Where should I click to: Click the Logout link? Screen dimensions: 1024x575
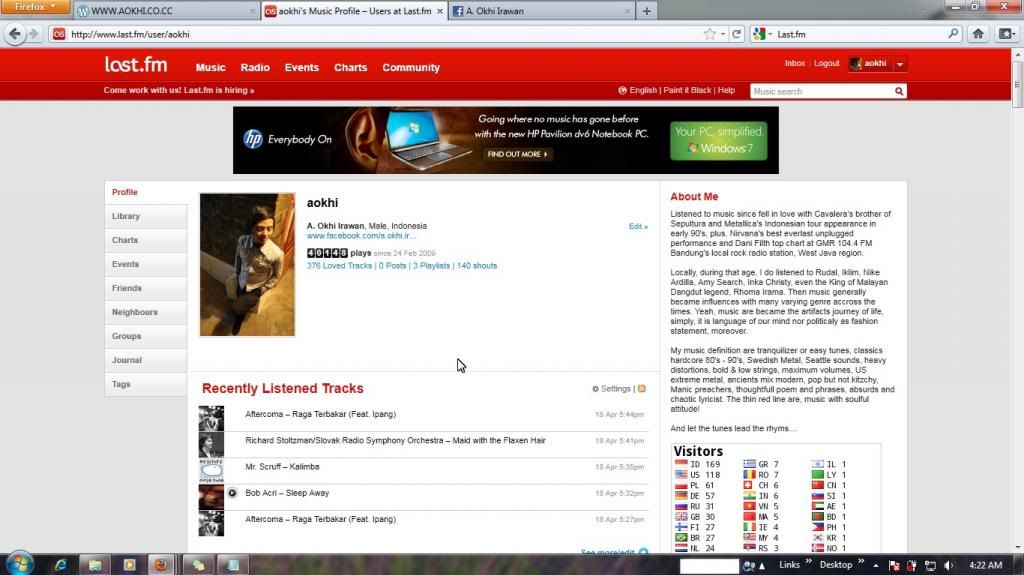coord(826,63)
